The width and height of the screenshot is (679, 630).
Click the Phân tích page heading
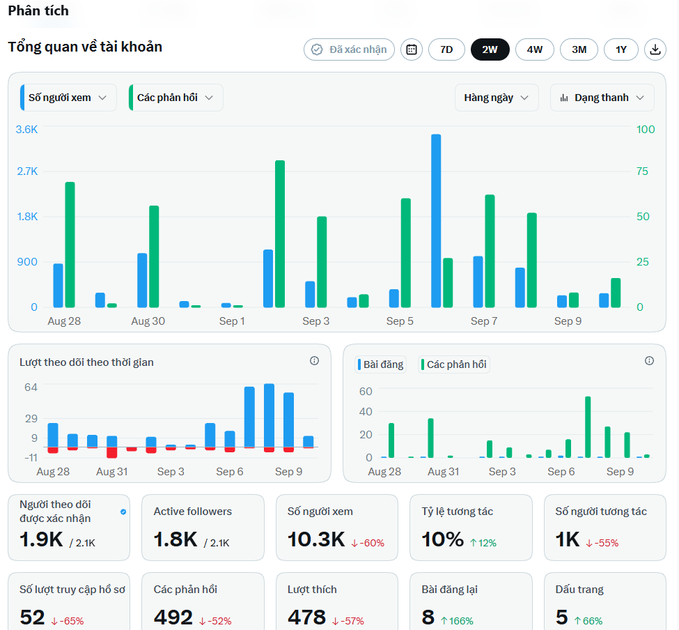tap(38, 10)
